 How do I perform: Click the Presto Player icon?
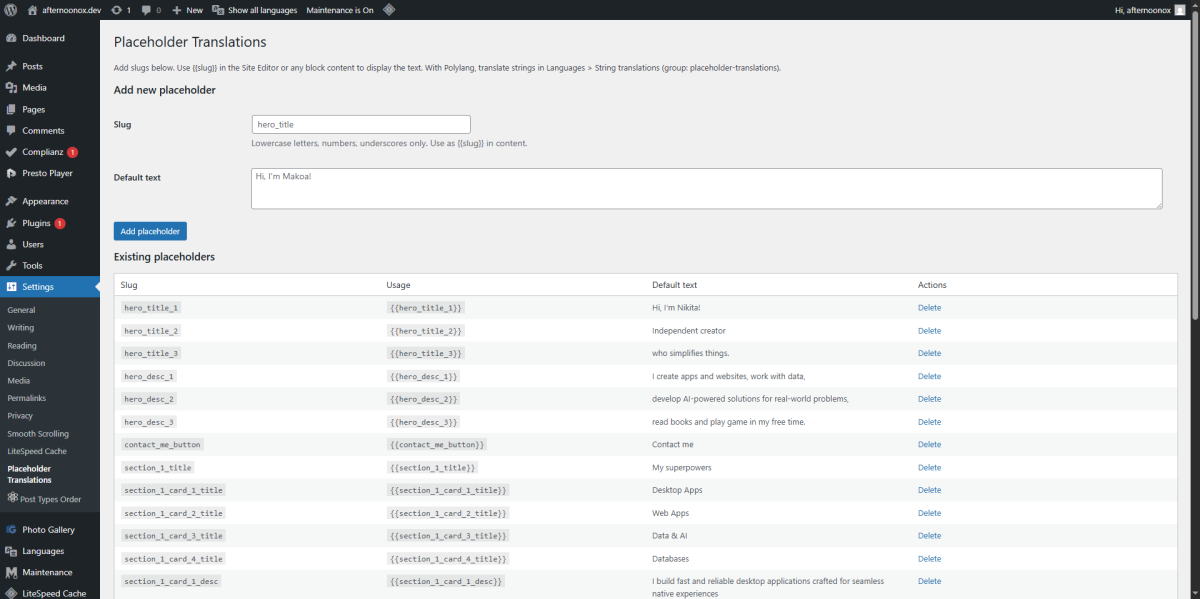tap(11, 173)
